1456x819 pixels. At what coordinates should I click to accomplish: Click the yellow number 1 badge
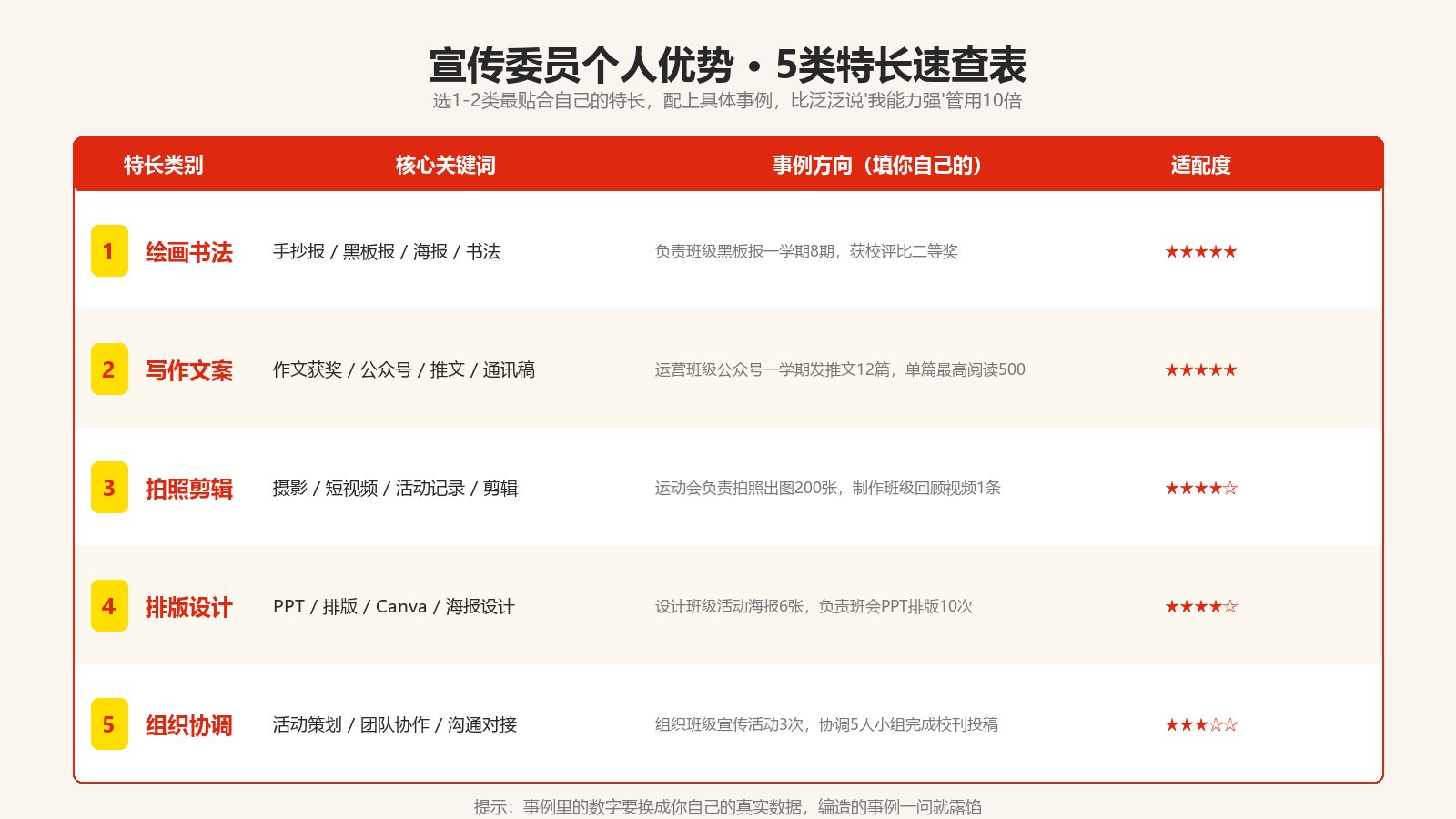click(x=109, y=251)
